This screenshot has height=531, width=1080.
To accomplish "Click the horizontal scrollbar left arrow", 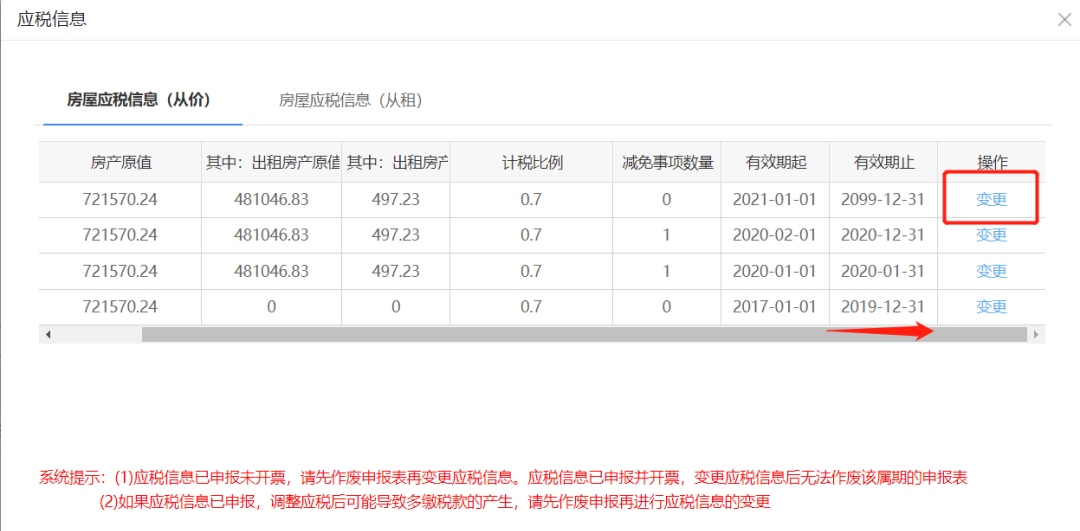I will pos(48,335).
